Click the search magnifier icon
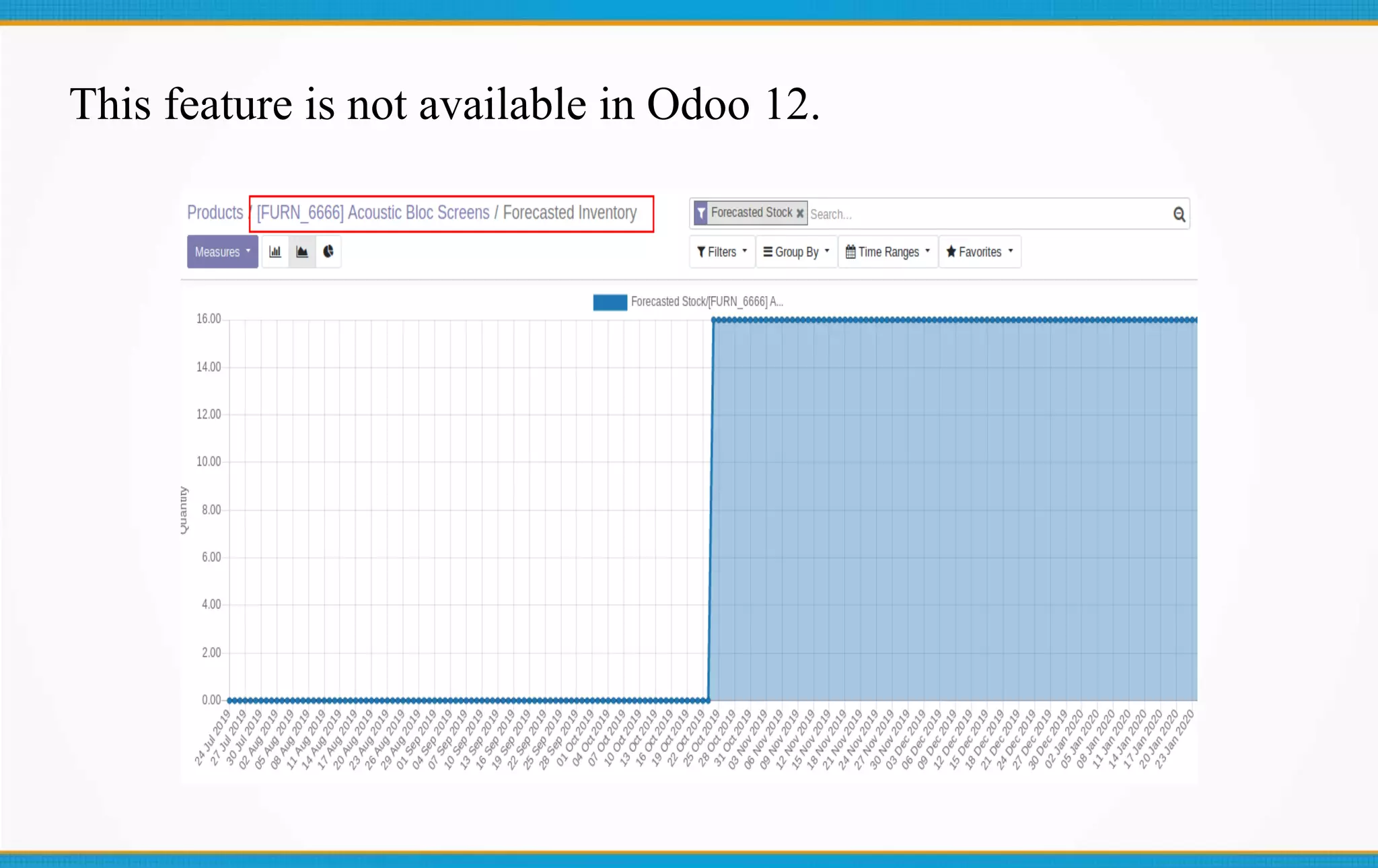The image size is (1378, 868). (x=1179, y=214)
